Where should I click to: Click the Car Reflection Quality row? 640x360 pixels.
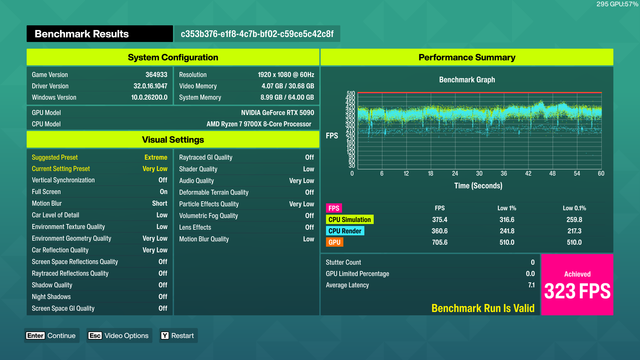pos(100,250)
